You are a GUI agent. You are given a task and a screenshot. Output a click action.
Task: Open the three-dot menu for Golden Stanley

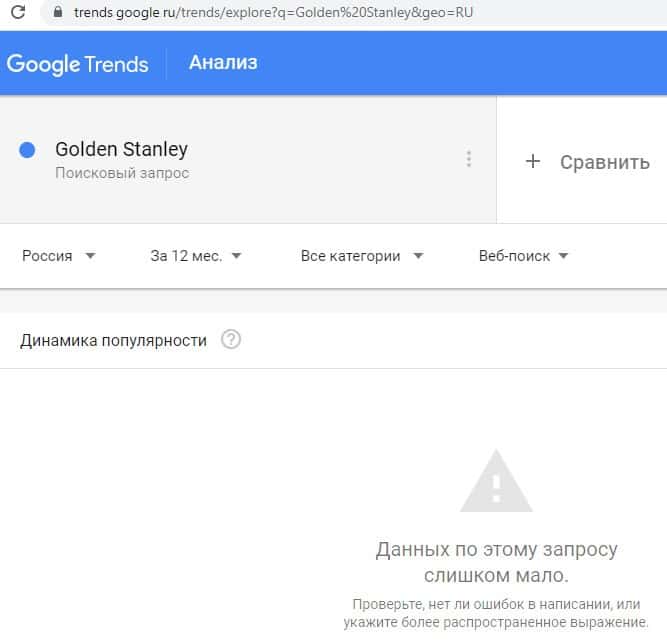coord(469,159)
